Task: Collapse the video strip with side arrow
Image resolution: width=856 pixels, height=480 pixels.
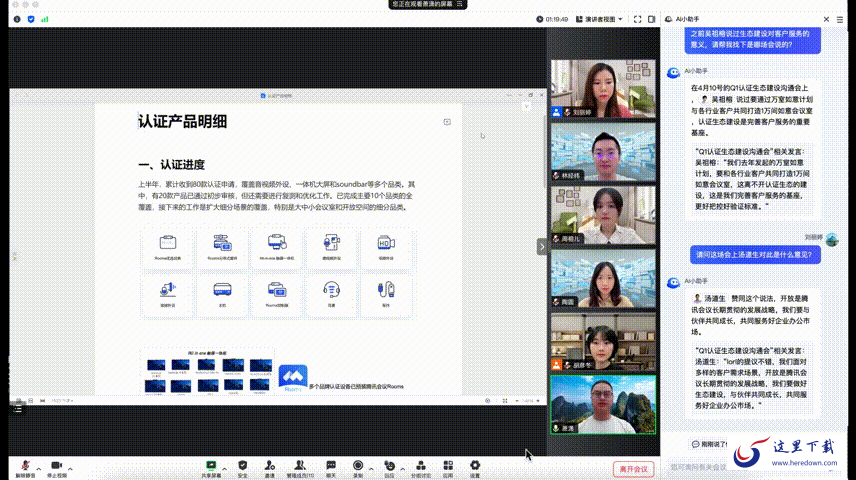Action: click(542, 246)
